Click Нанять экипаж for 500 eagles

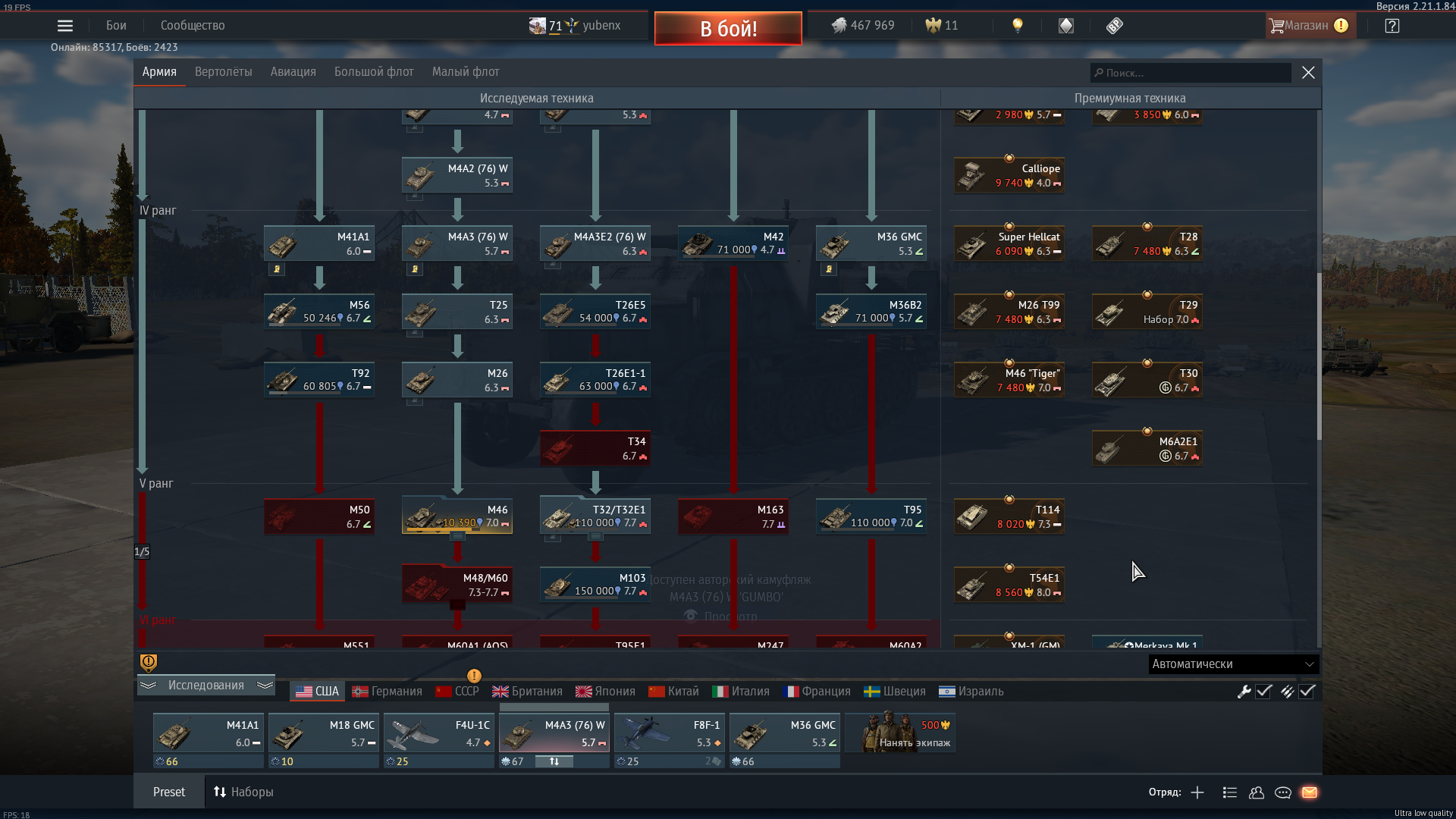[901, 733]
